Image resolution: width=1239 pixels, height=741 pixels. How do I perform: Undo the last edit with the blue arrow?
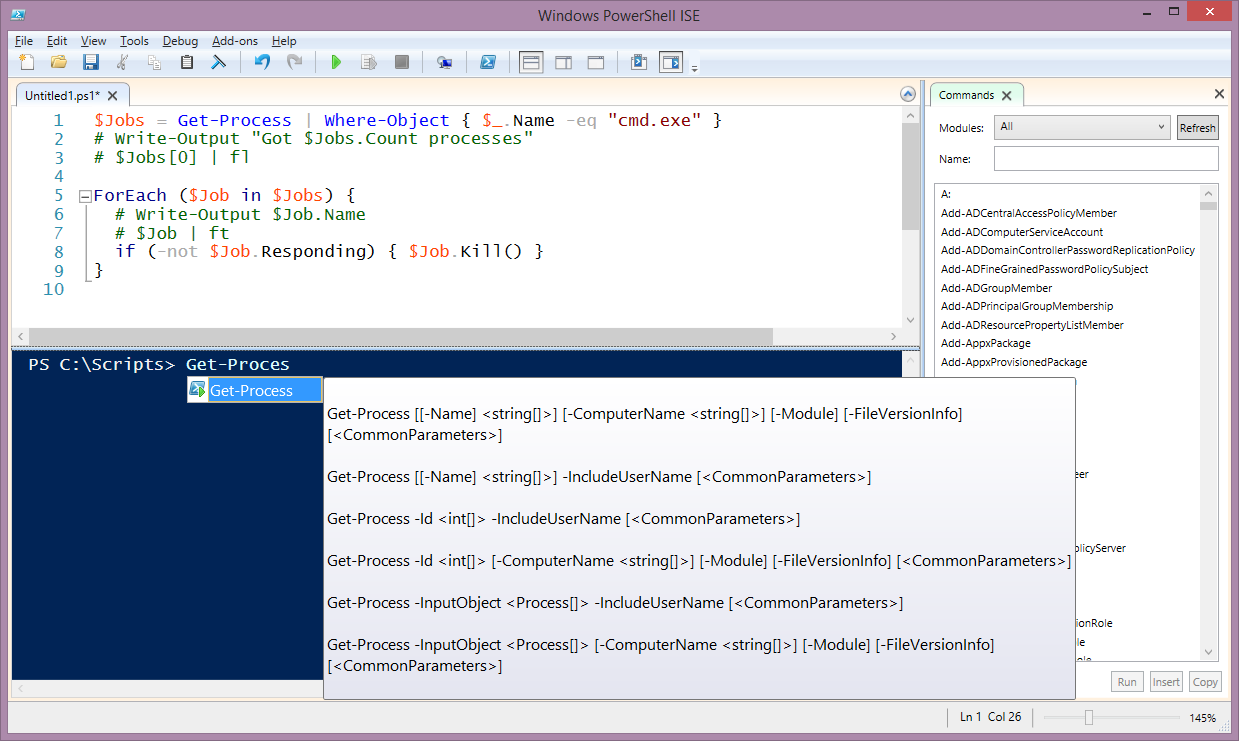point(262,62)
